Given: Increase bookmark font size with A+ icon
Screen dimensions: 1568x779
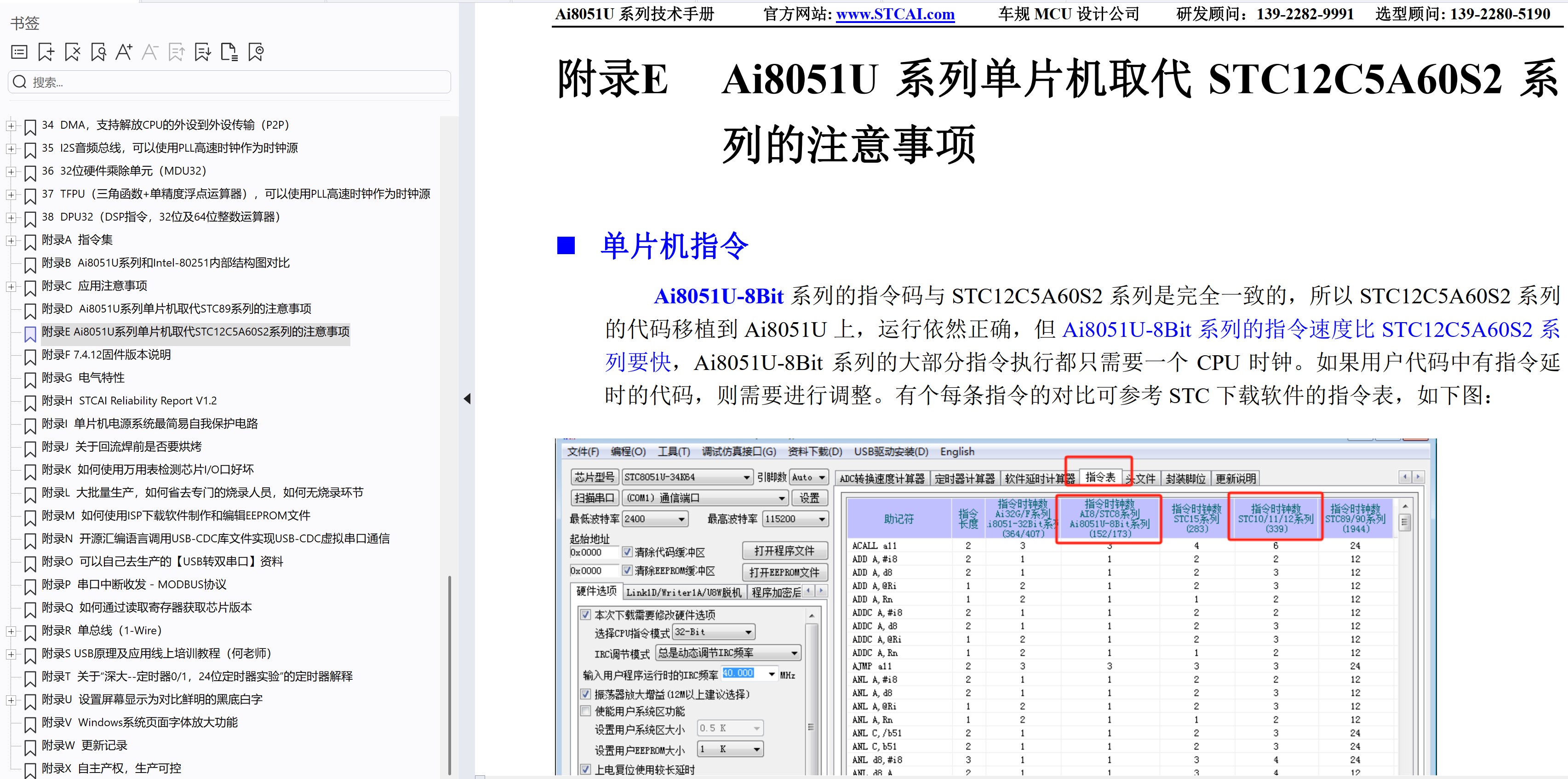Looking at the screenshot, I should [124, 52].
